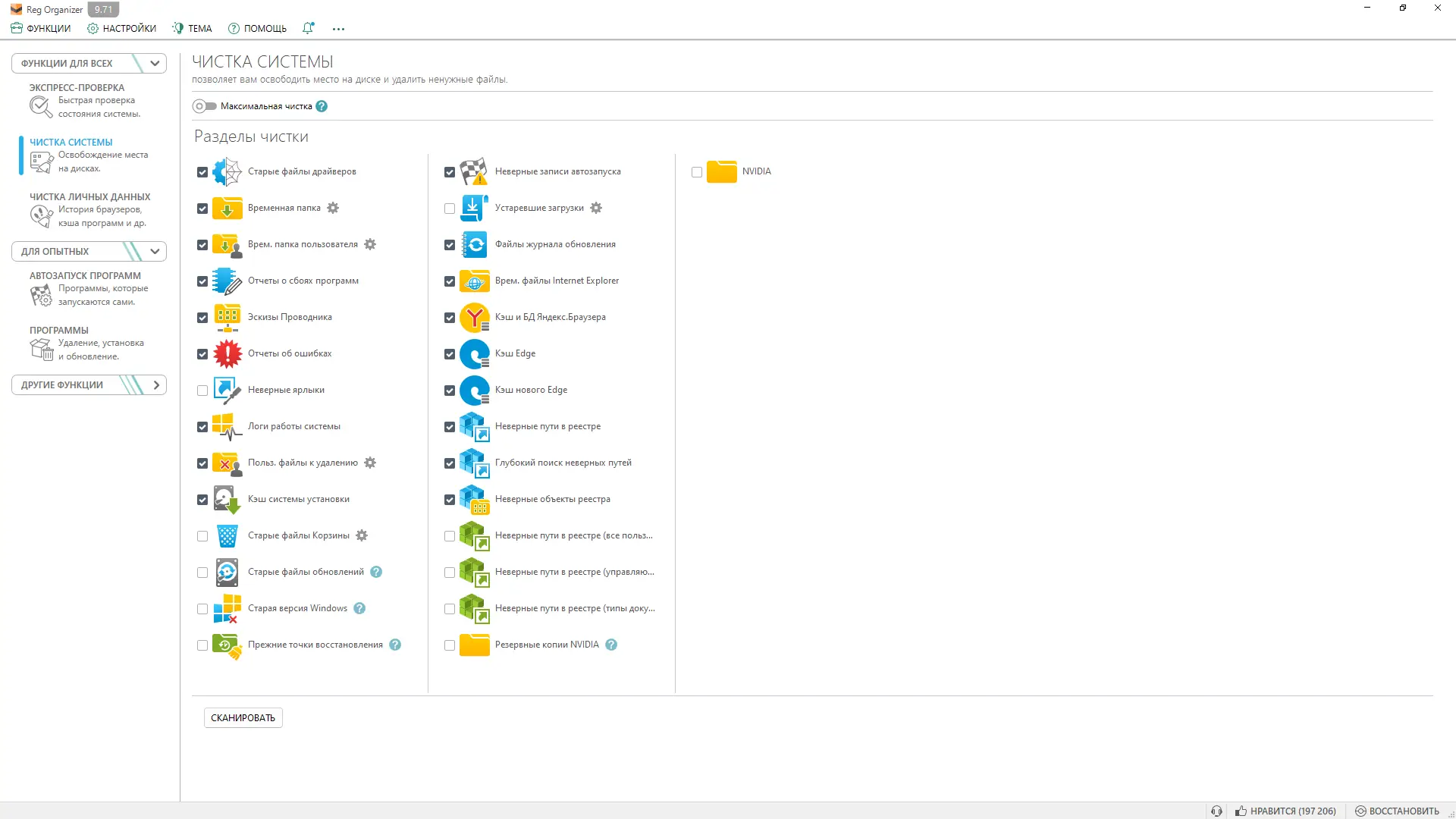Image resolution: width=1456 pixels, height=819 pixels.
Task: Enable the Максимальная чистка toggle switch
Action: coord(204,106)
